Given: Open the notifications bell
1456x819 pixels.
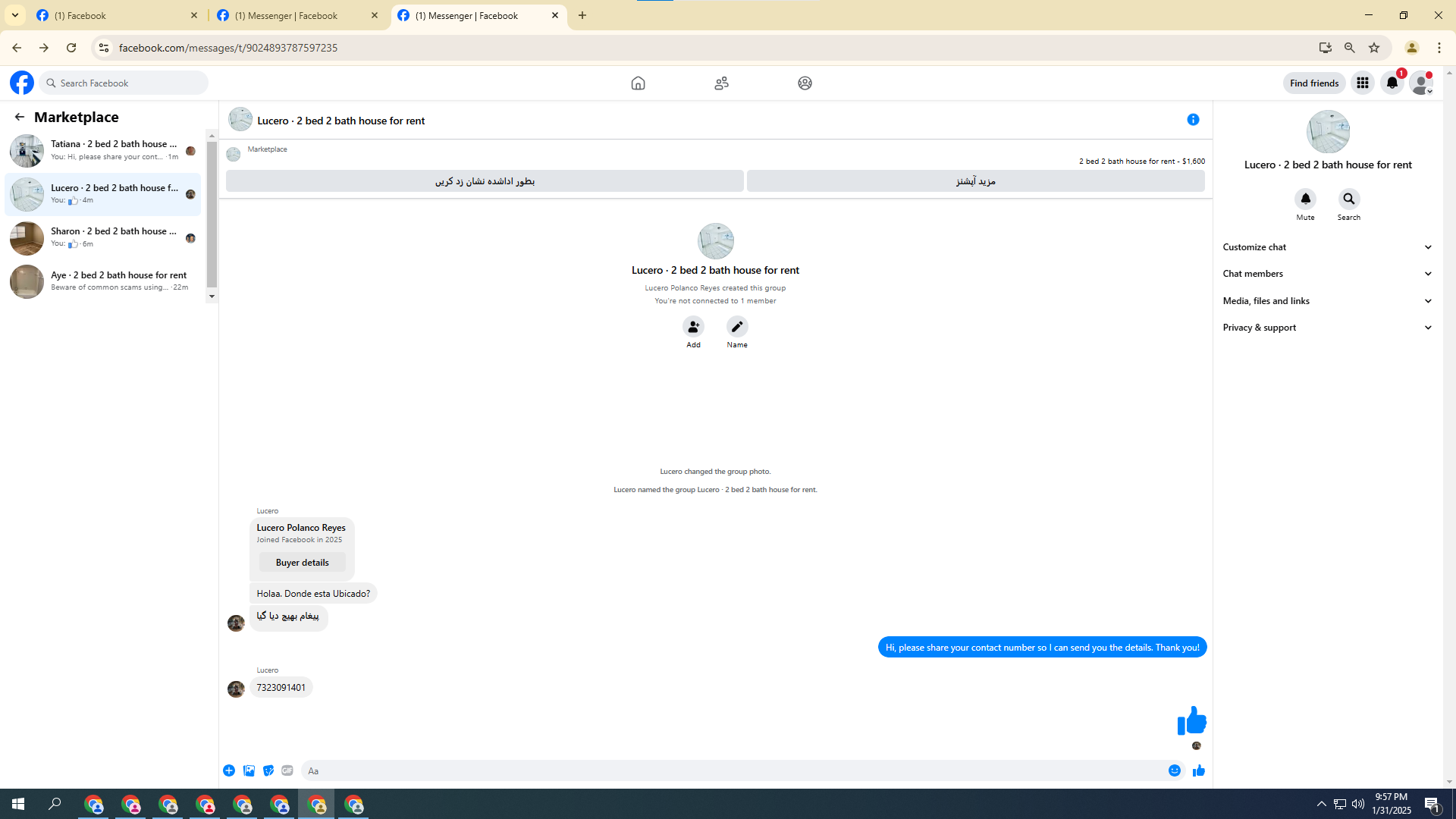Looking at the screenshot, I should [x=1392, y=83].
